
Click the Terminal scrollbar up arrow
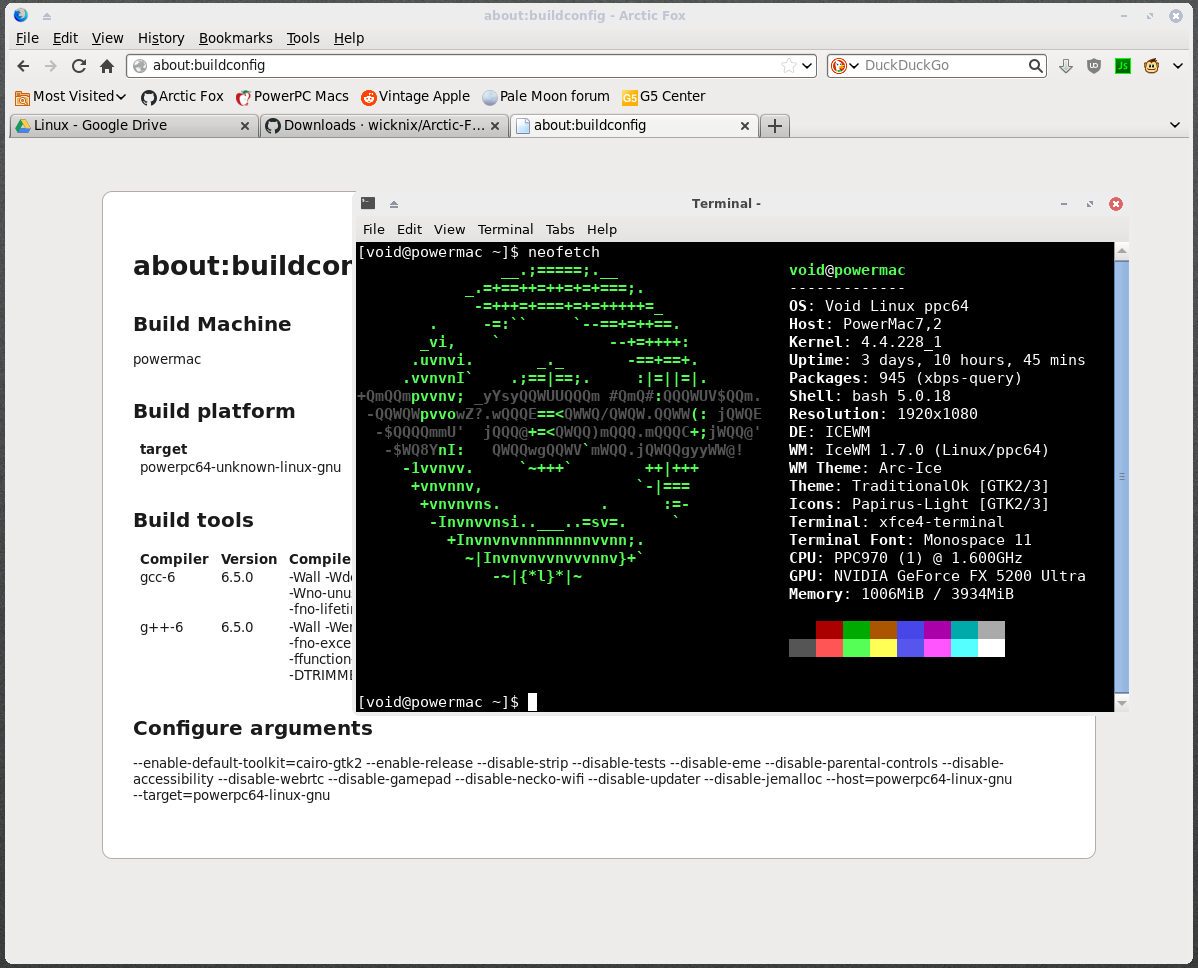point(1122,251)
